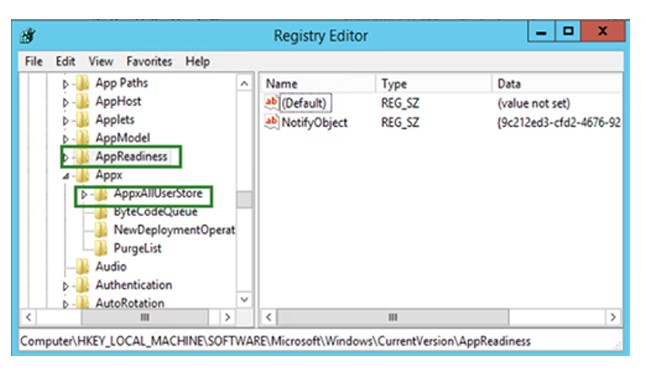Click the string value icon for (Default)
The height and width of the screenshot is (375, 646).
272,103
